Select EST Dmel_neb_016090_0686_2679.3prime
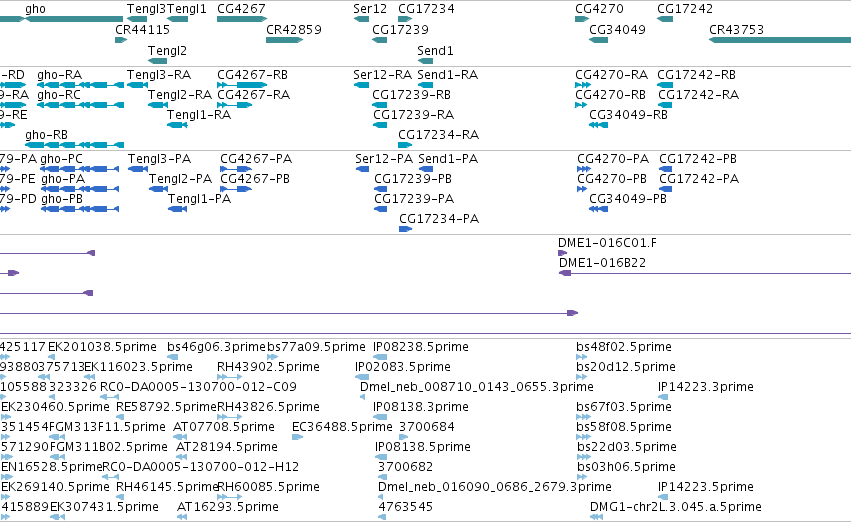851x522 pixels. point(494,487)
